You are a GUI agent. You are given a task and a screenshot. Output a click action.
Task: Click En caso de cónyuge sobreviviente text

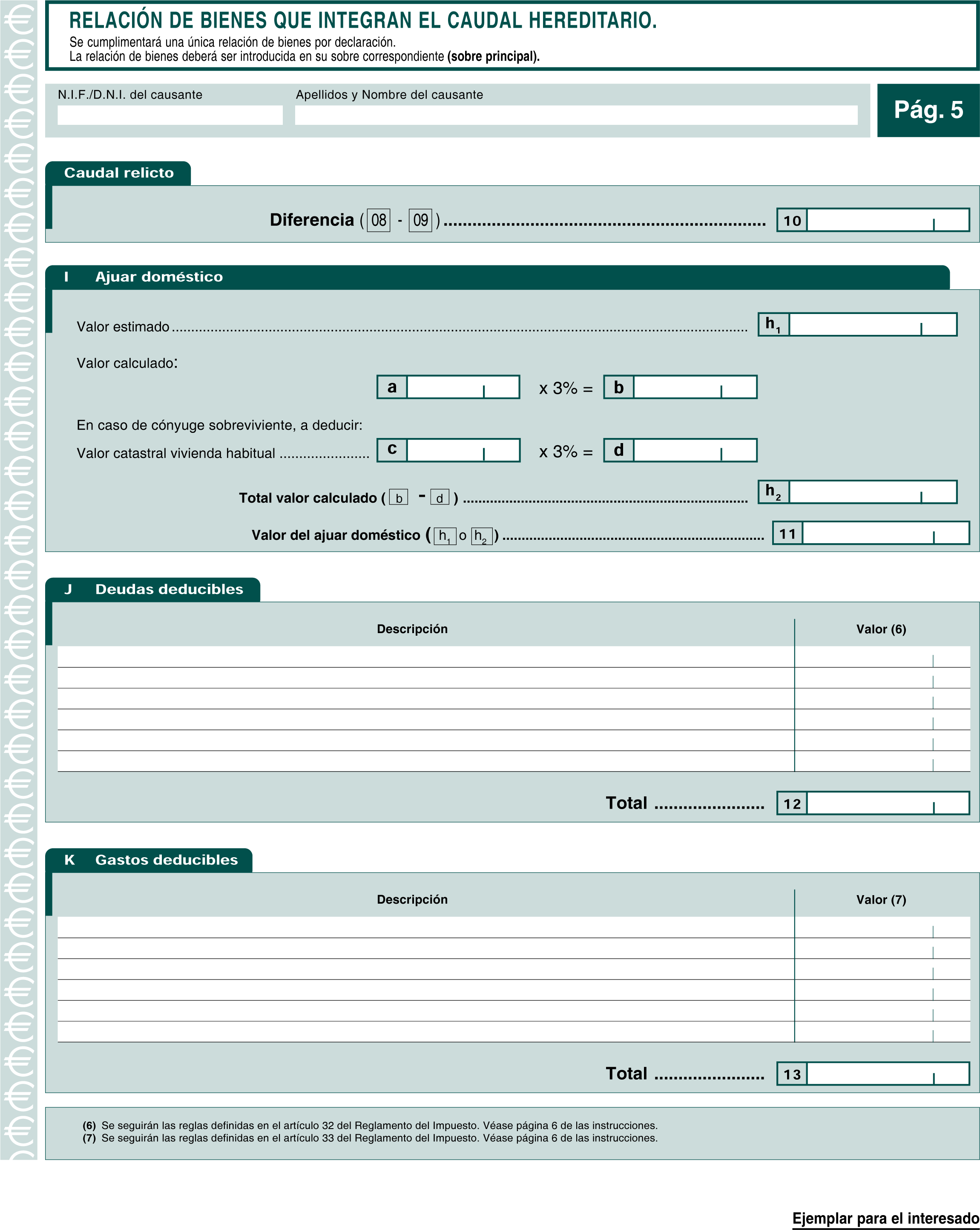point(220,425)
